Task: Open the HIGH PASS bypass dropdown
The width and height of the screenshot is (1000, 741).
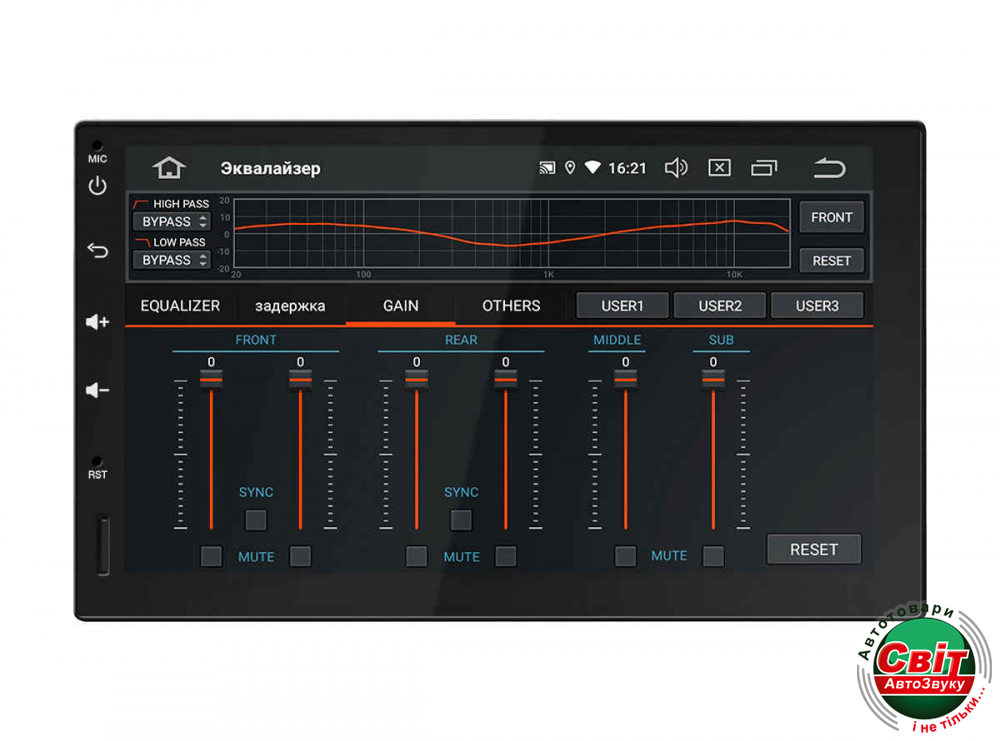Action: pyautogui.click(x=172, y=222)
